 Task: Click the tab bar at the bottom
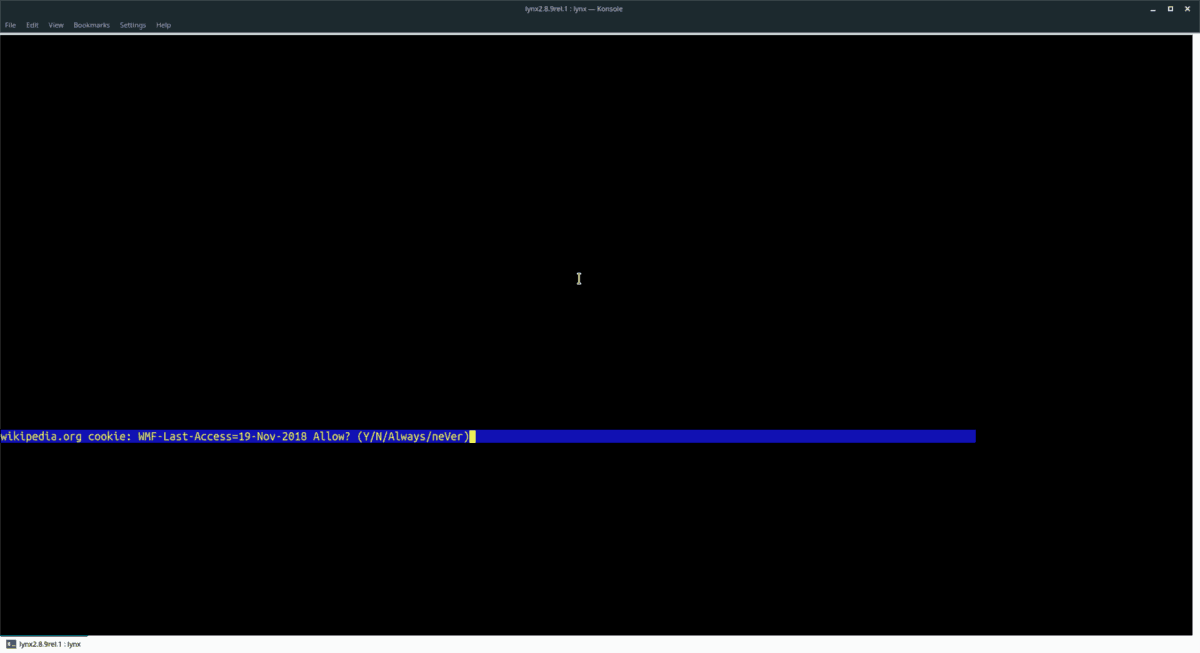400,645
